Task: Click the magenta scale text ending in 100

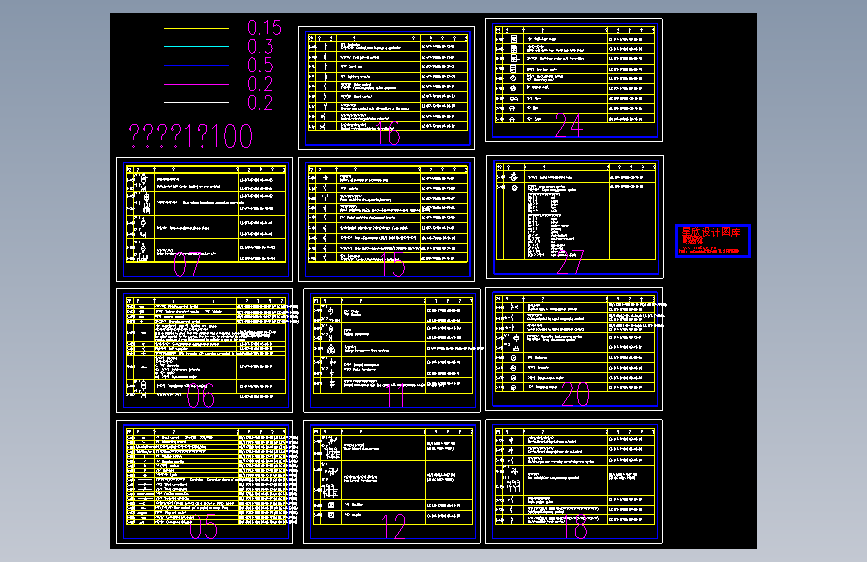Action: (x=191, y=136)
